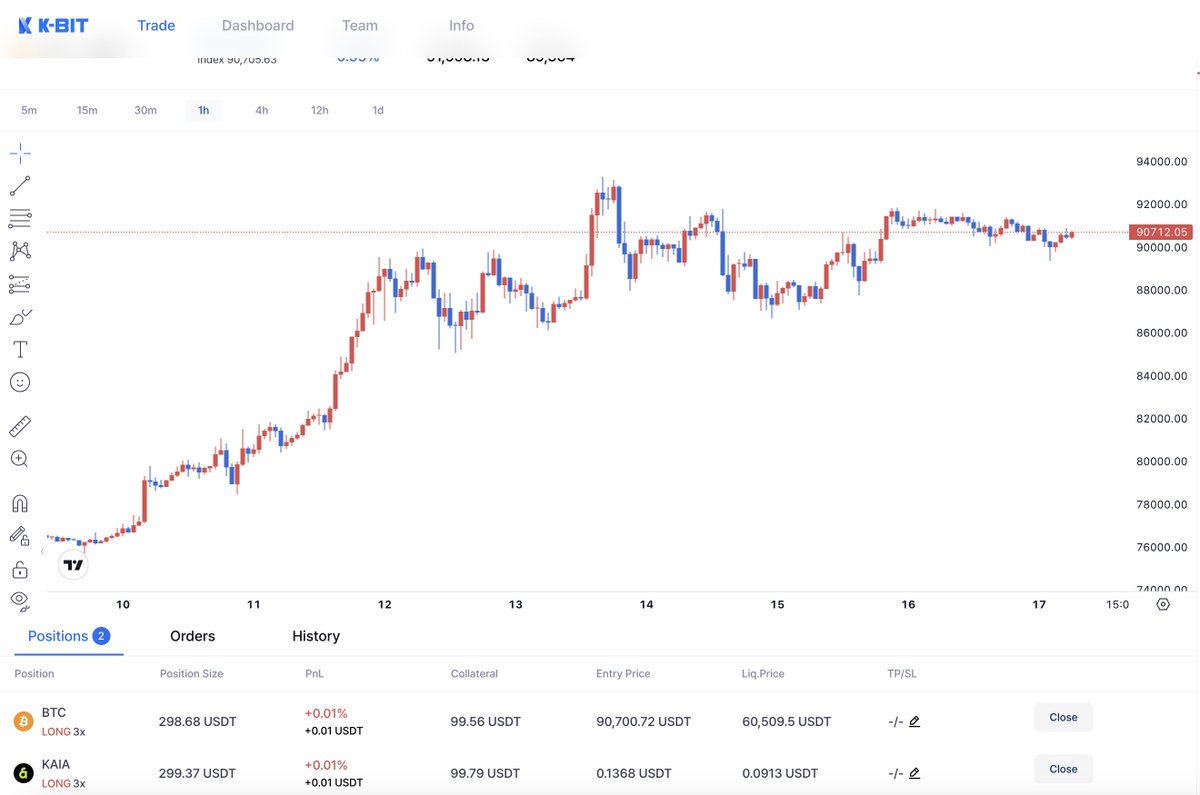Set chart interval to 5m
The width and height of the screenshot is (1200, 795).
[x=29, y=110]
